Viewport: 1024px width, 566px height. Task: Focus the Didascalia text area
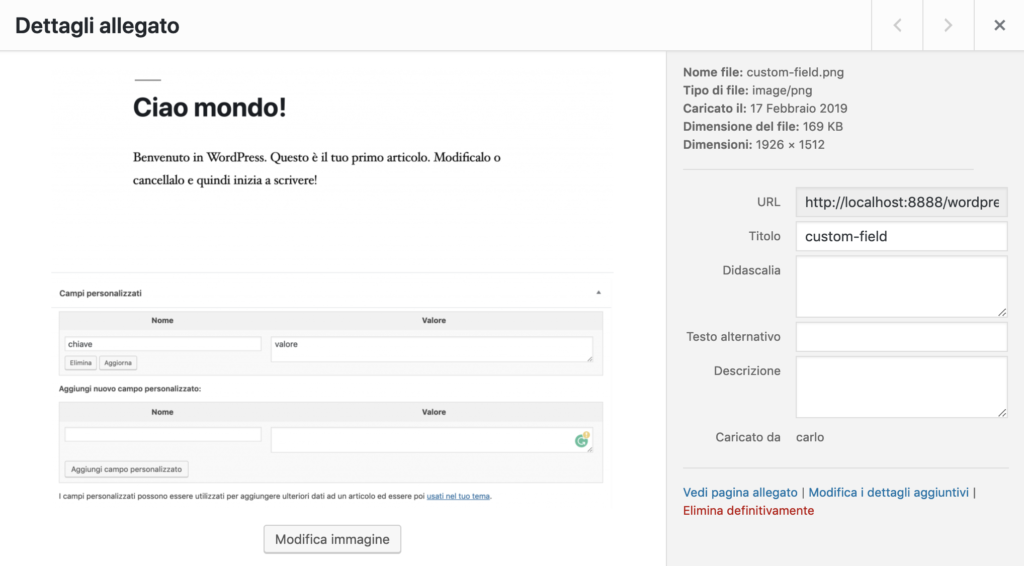(x=901, y=287)
